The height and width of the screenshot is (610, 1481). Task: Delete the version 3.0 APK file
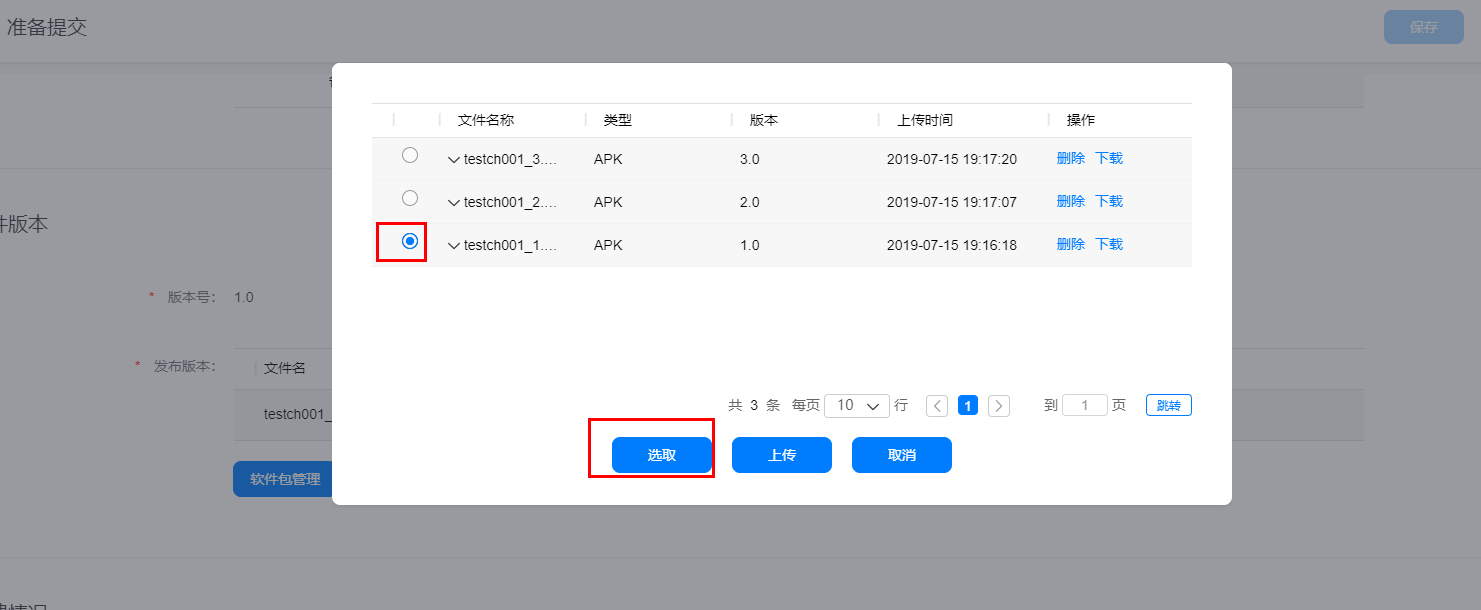[1071, 158]
